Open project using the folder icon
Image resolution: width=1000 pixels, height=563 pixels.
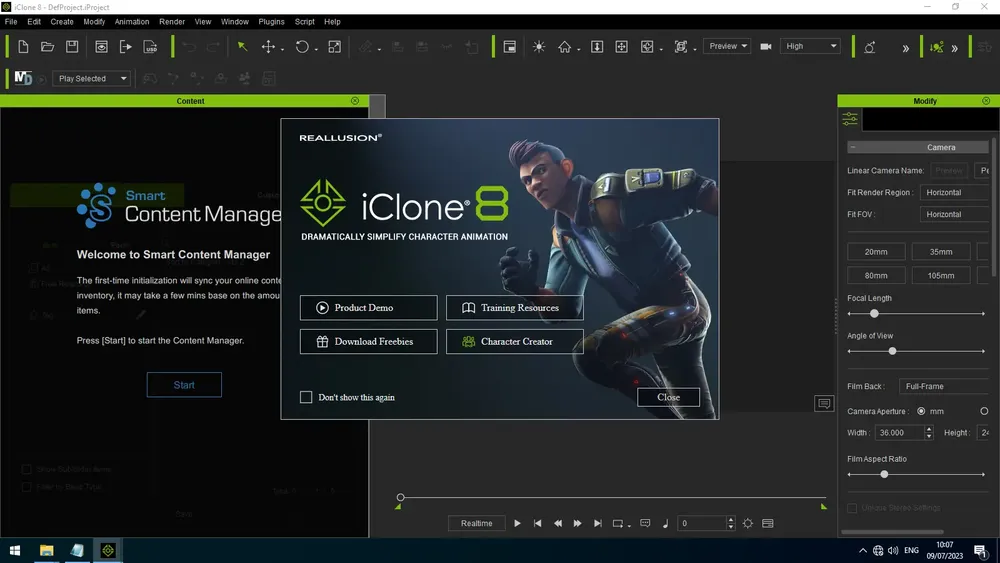point(47,47)
